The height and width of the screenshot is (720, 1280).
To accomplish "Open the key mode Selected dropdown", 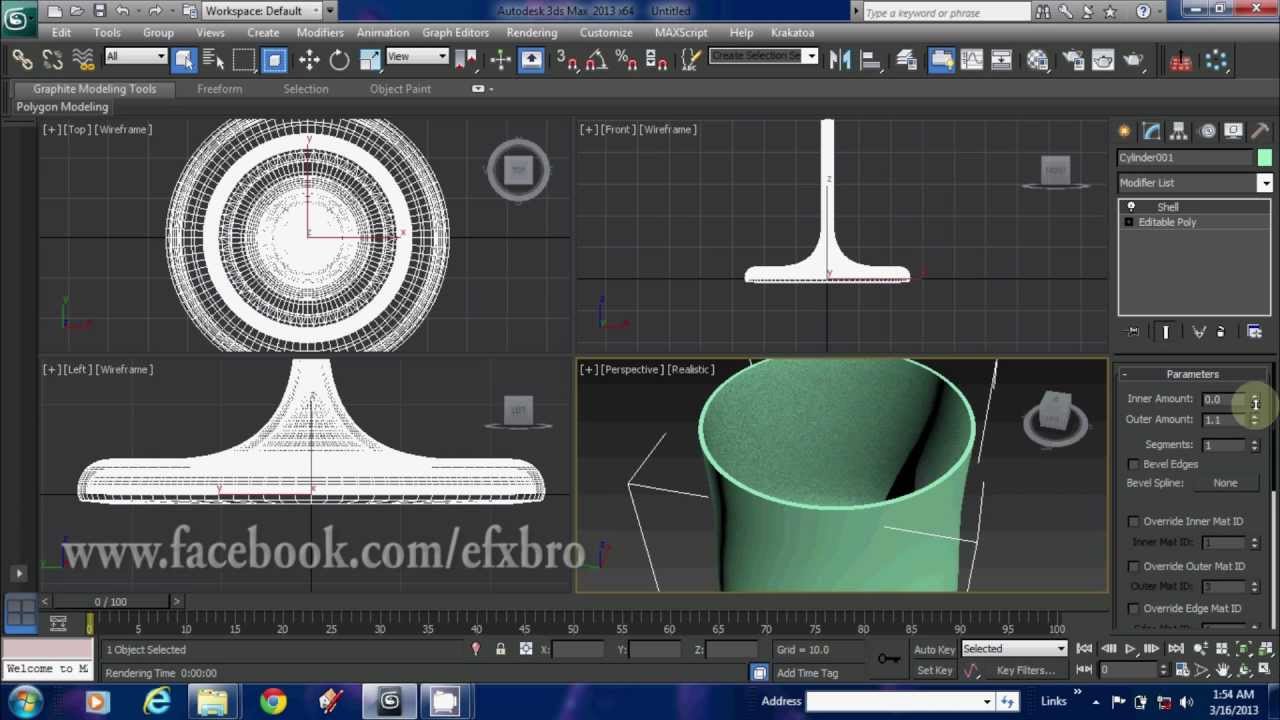I will pyautogui.click(x=1013, y=649).
